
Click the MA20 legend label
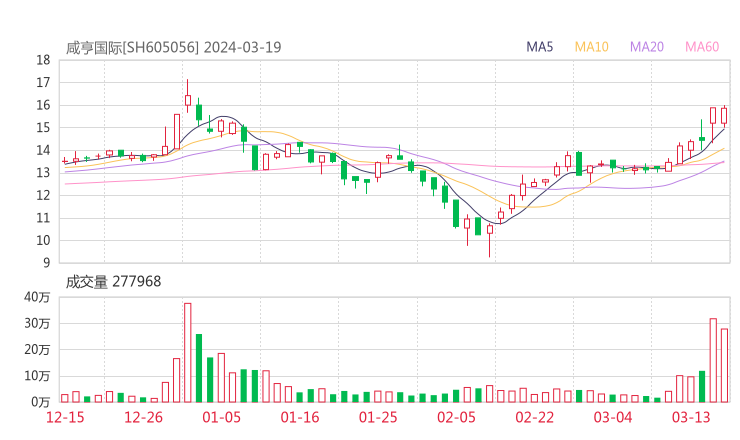[647, 47]
